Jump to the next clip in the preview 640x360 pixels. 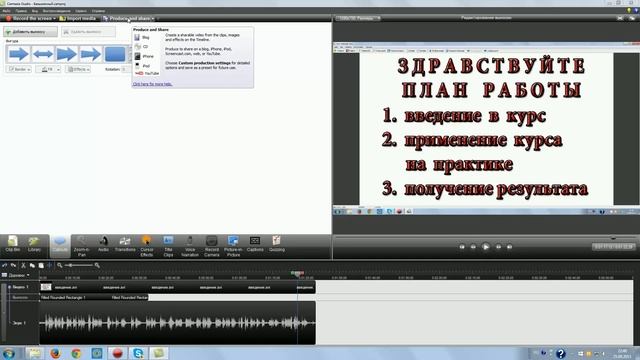(509, 247)
